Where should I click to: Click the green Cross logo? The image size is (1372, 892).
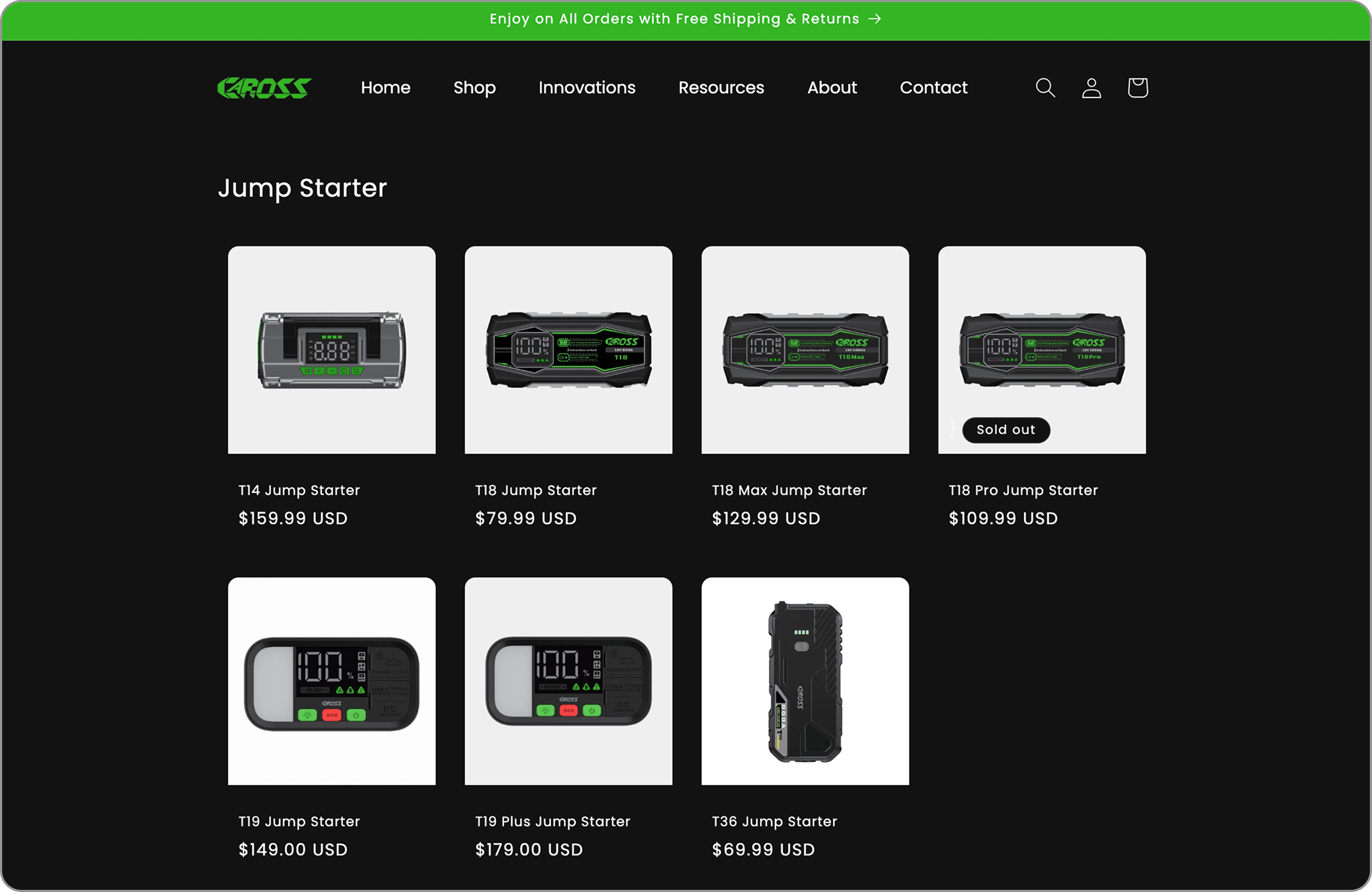point(264,87)
